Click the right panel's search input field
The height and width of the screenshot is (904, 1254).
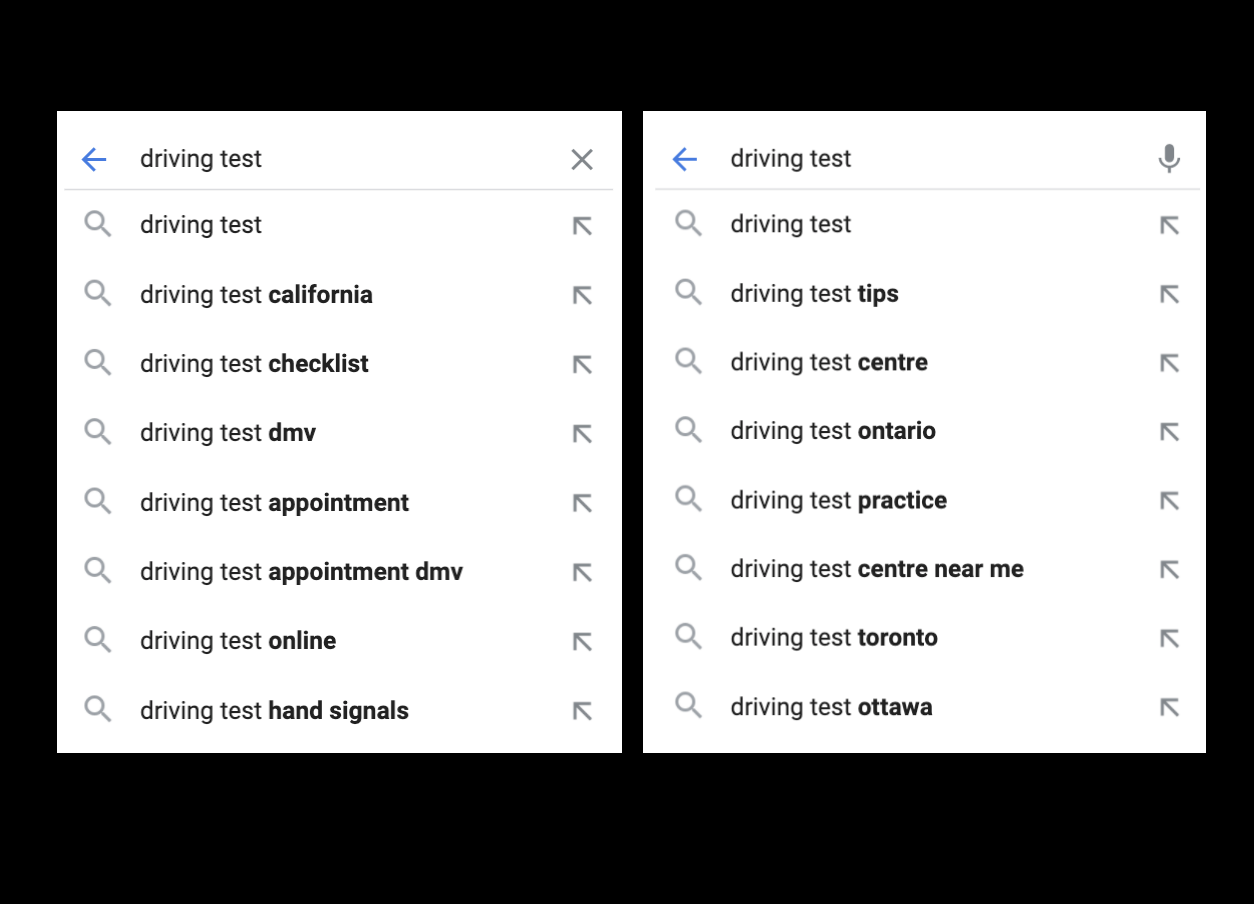point(890,158)
